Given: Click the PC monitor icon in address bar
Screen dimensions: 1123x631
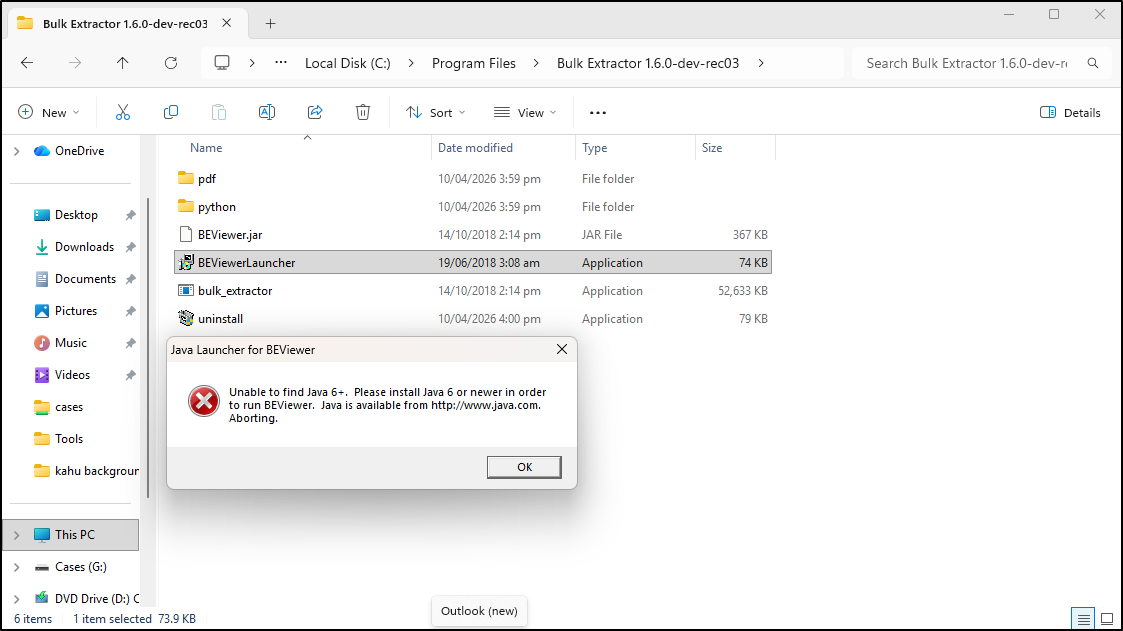Looking at the screenshot, I should click(x=222, y=63).
